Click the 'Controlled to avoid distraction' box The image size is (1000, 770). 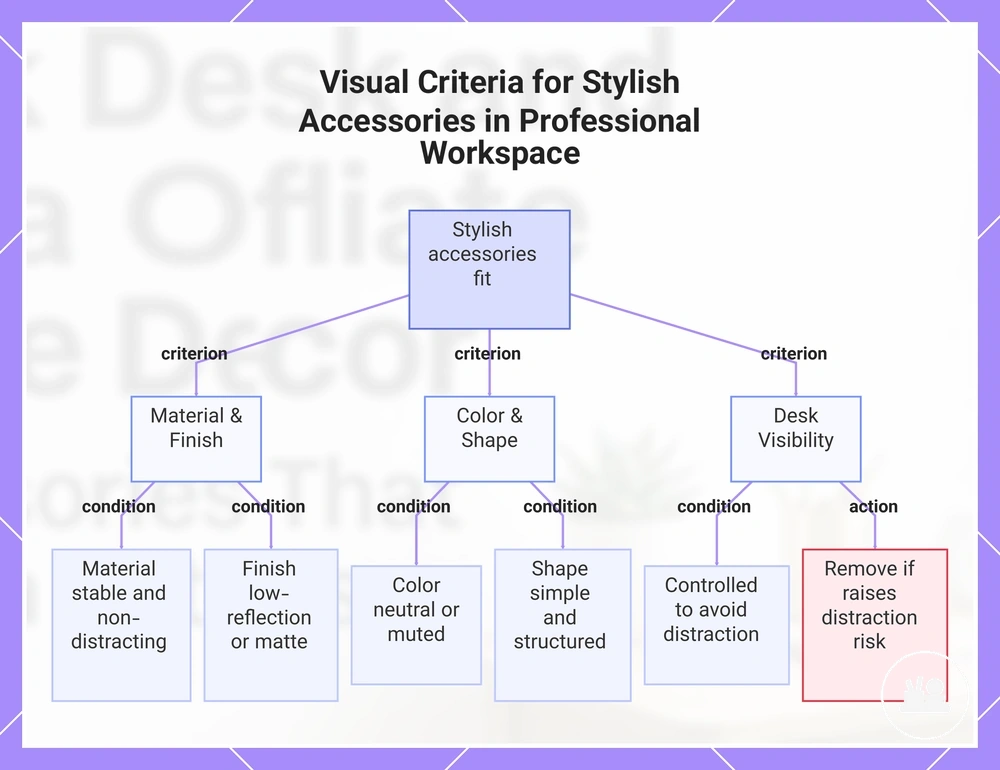[x=716, y=625]
